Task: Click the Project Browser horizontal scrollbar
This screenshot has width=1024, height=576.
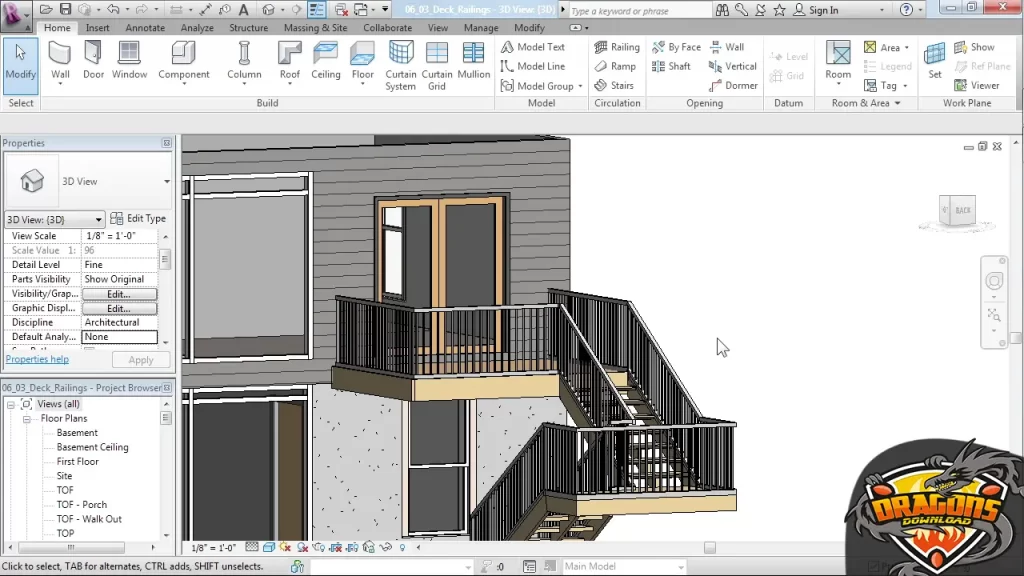Action: pyautogui.click(x=70, y=547)
